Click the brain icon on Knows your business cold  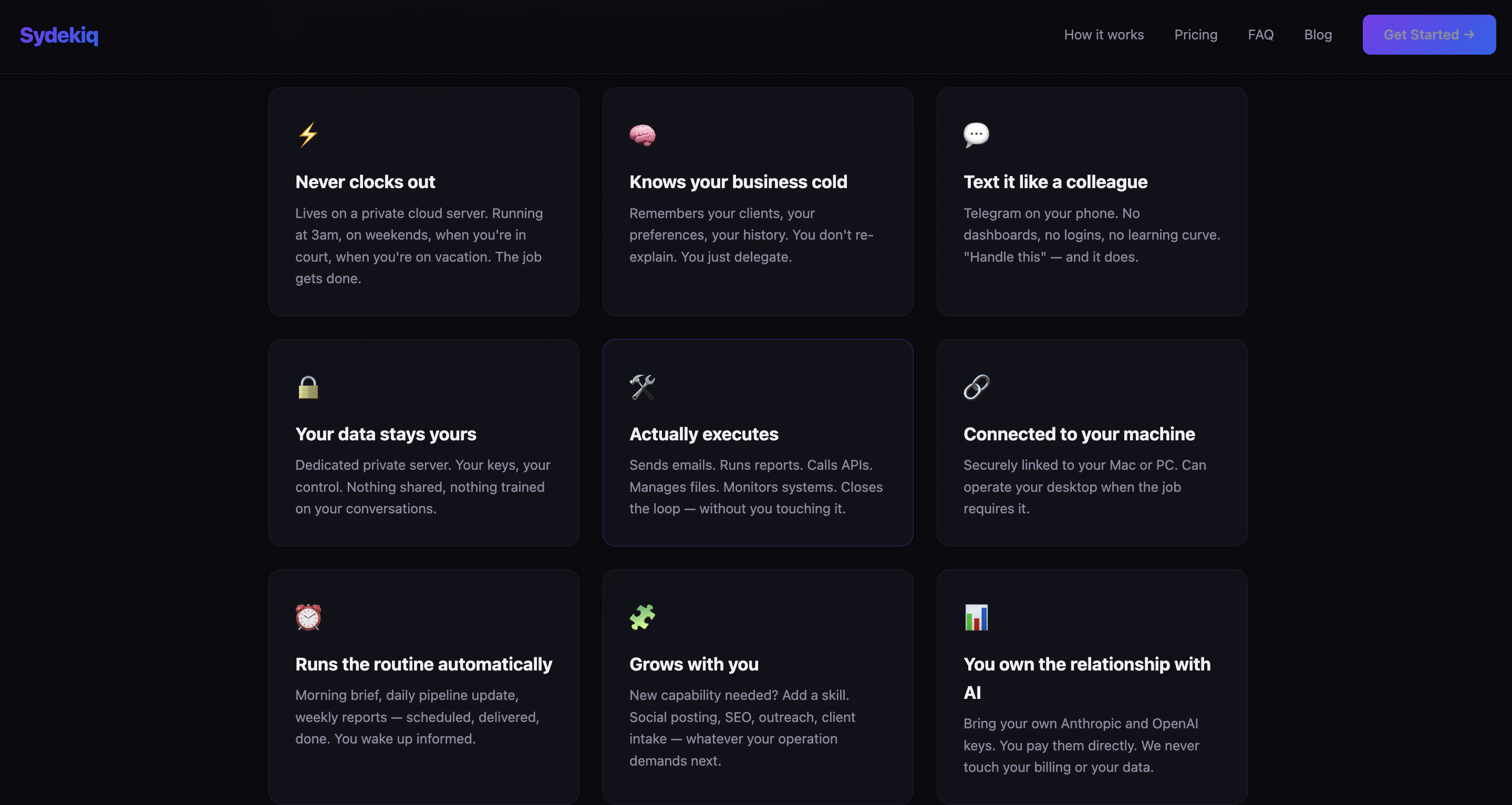coord(642,134)
